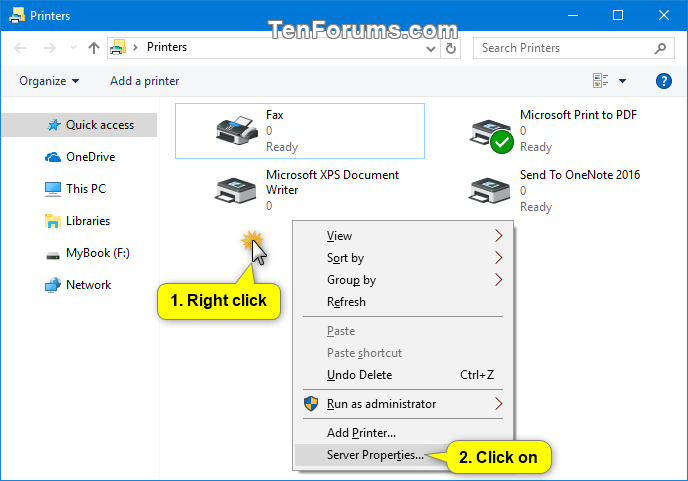Open Libraries in navigation pane
The width and height of the screenshot is (688, 481).
click(x=79, y=221)
